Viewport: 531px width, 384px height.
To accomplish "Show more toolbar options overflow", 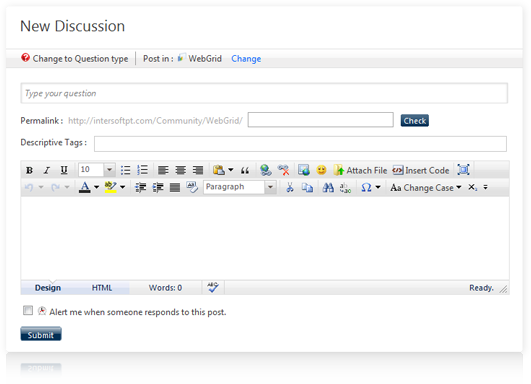I will 485,187.
